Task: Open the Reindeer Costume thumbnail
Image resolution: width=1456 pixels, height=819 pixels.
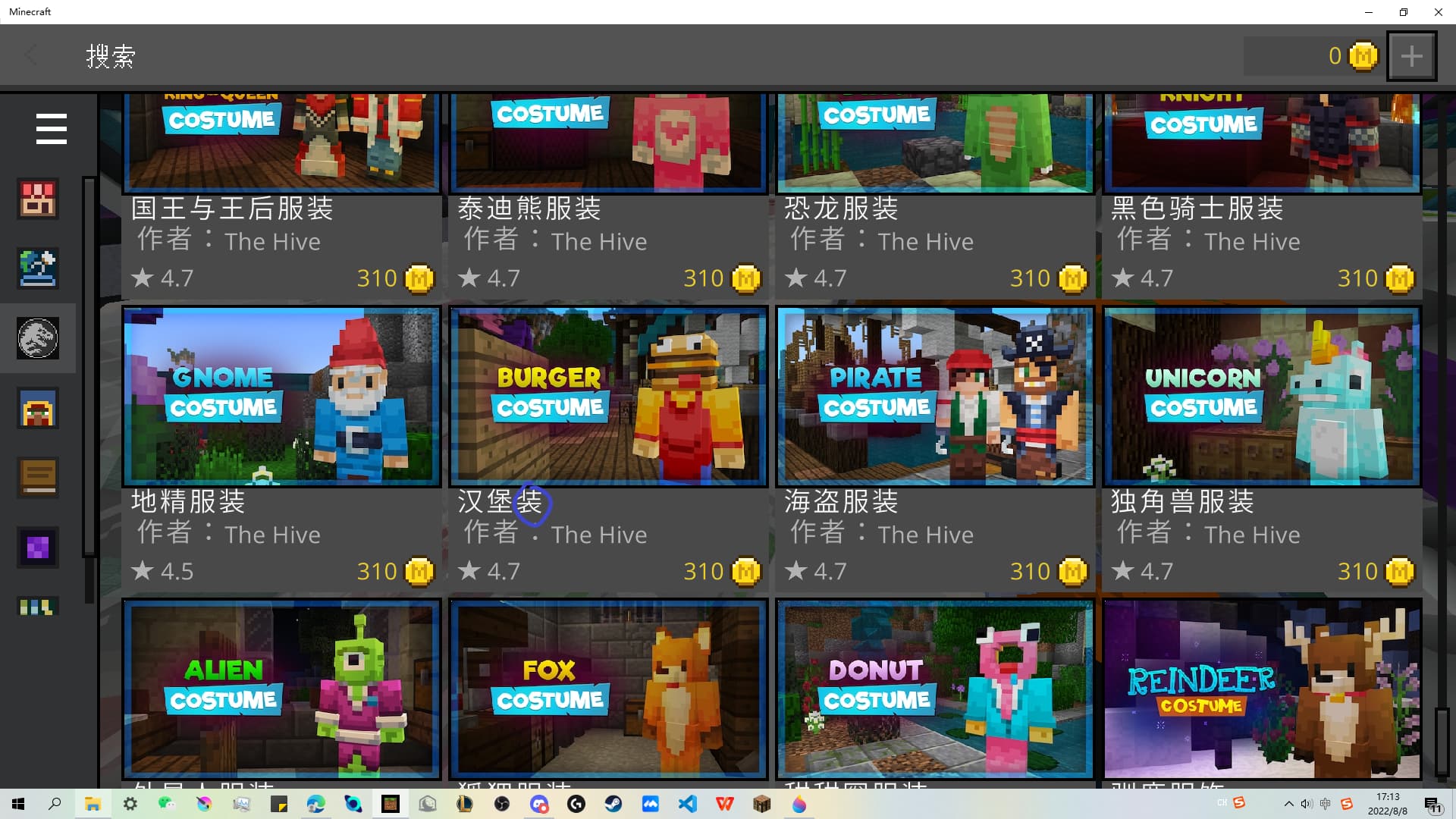Action: (x=1262, y=689)
